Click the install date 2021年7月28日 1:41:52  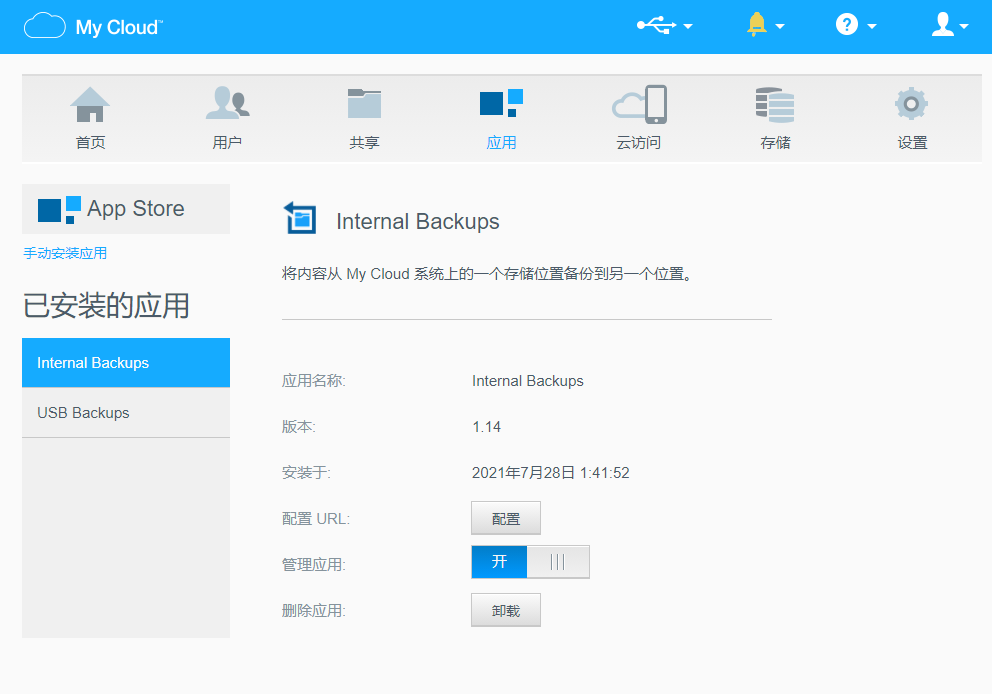coord(550,473)
